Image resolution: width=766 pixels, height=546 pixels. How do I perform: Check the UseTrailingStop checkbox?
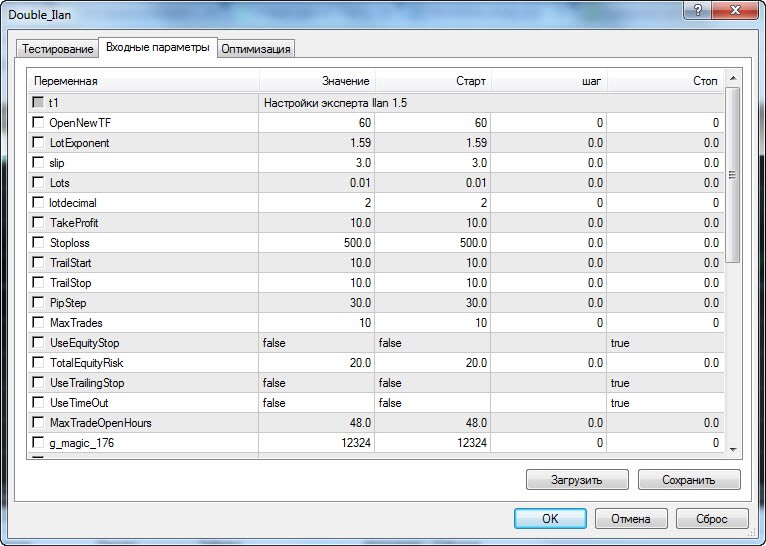pos(38,383)
